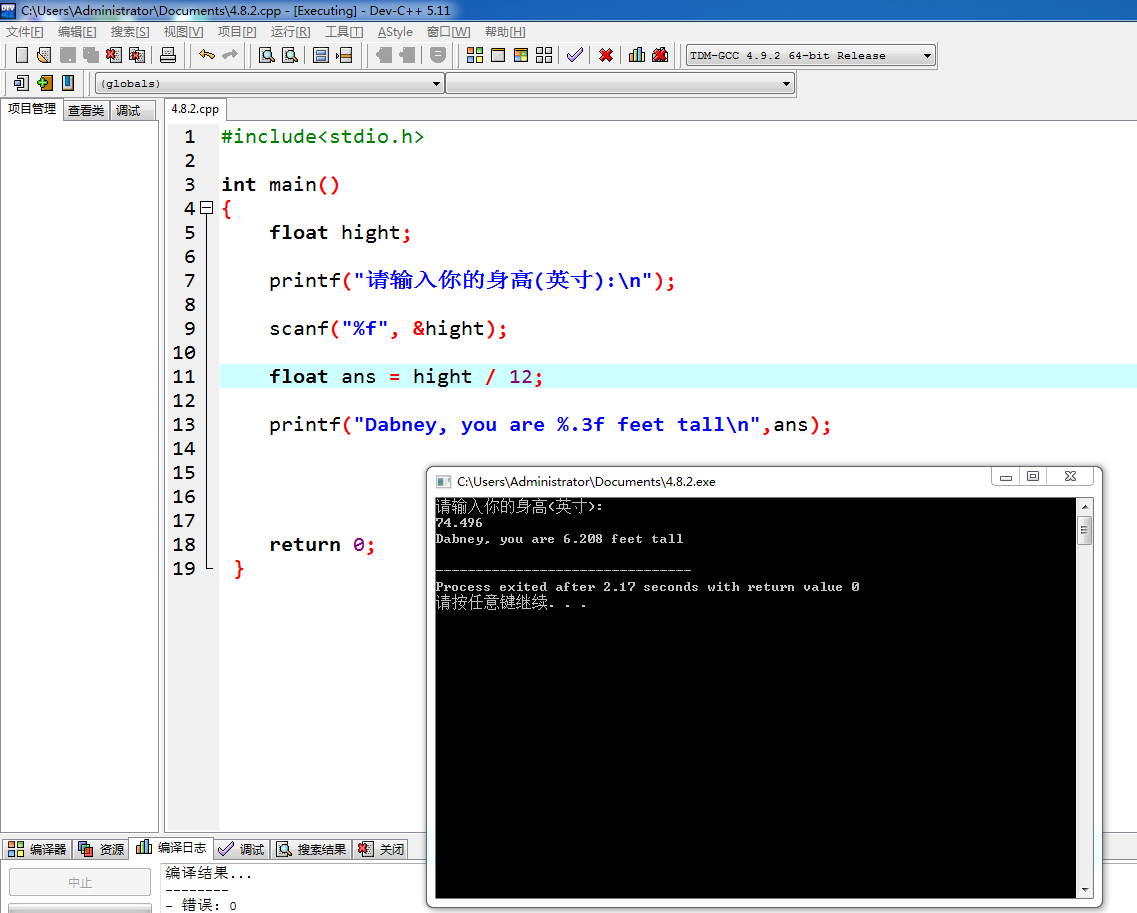Screen dimensions: 1137x913
Task: Open the 调试 bottom panel tab
Action: click(x=242, y=849)
